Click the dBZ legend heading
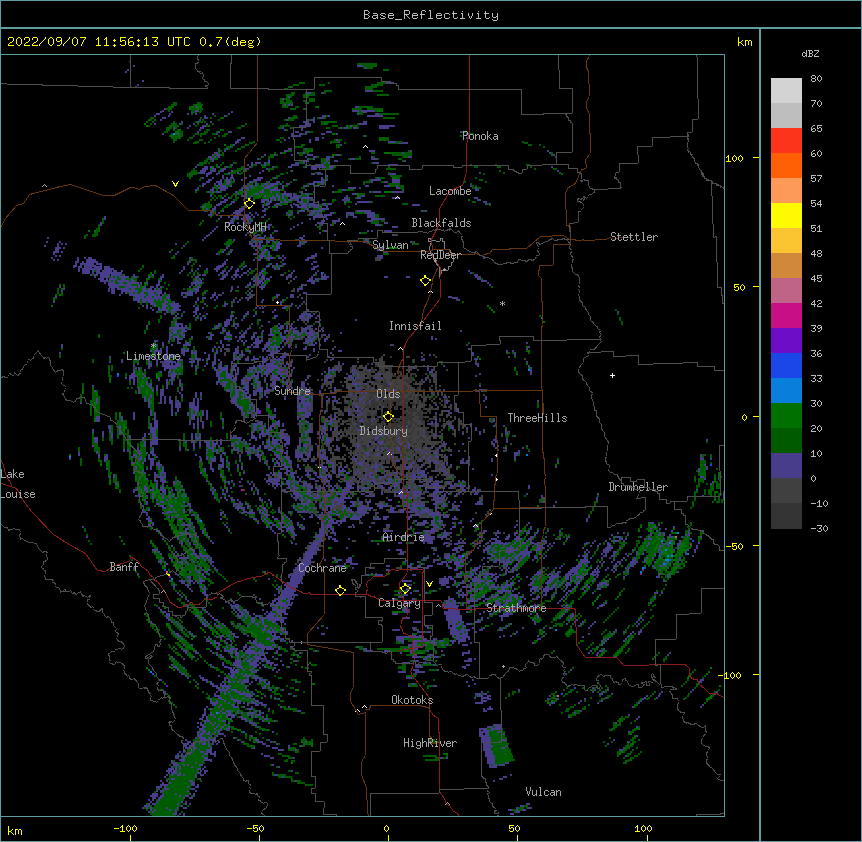Screen dimensions: 862x842 (810, 53)
